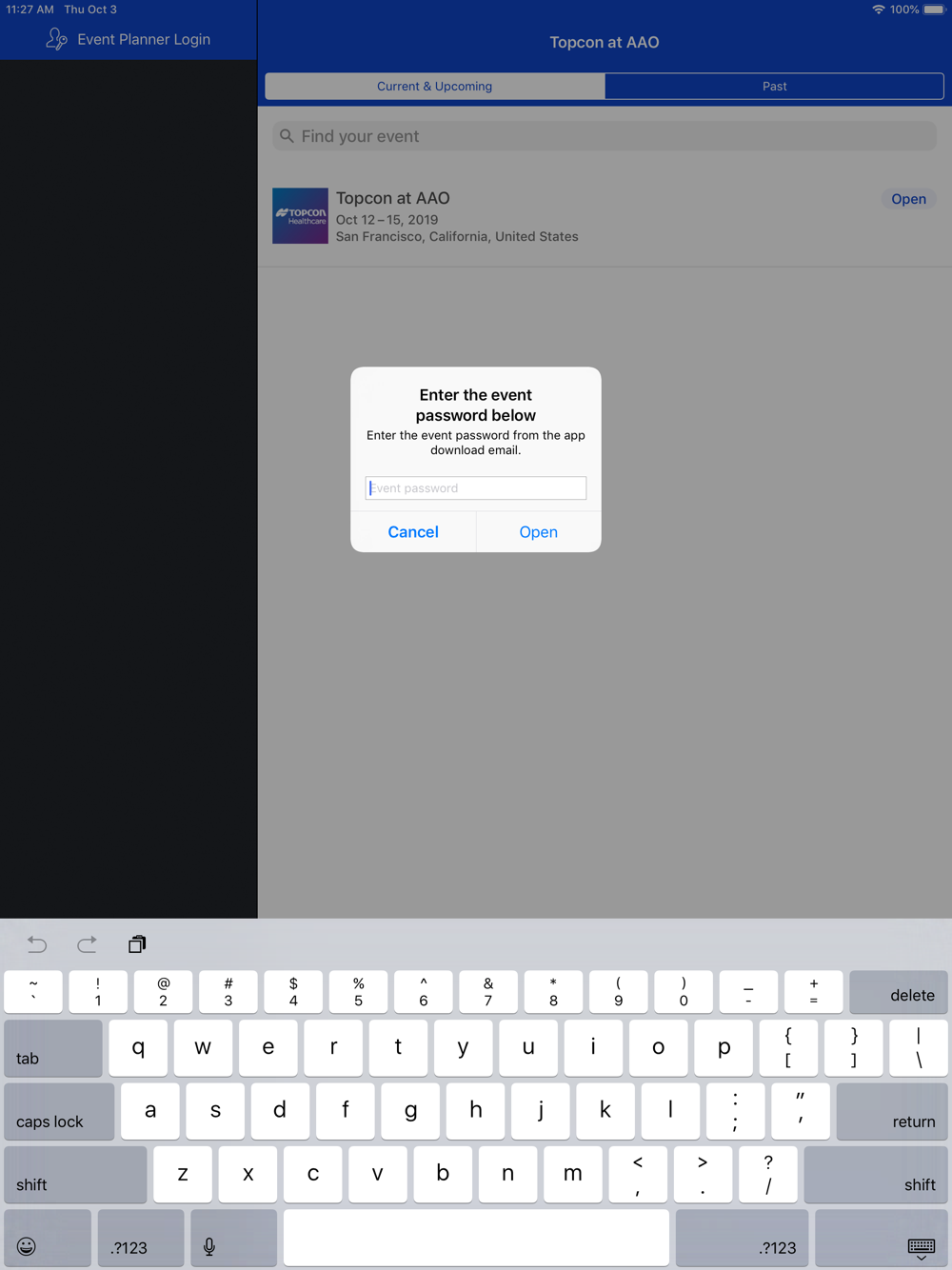The height and width of the screenshot is (1270, 952).
Task: Switch to the Past tab
Action: click(774, 86)
